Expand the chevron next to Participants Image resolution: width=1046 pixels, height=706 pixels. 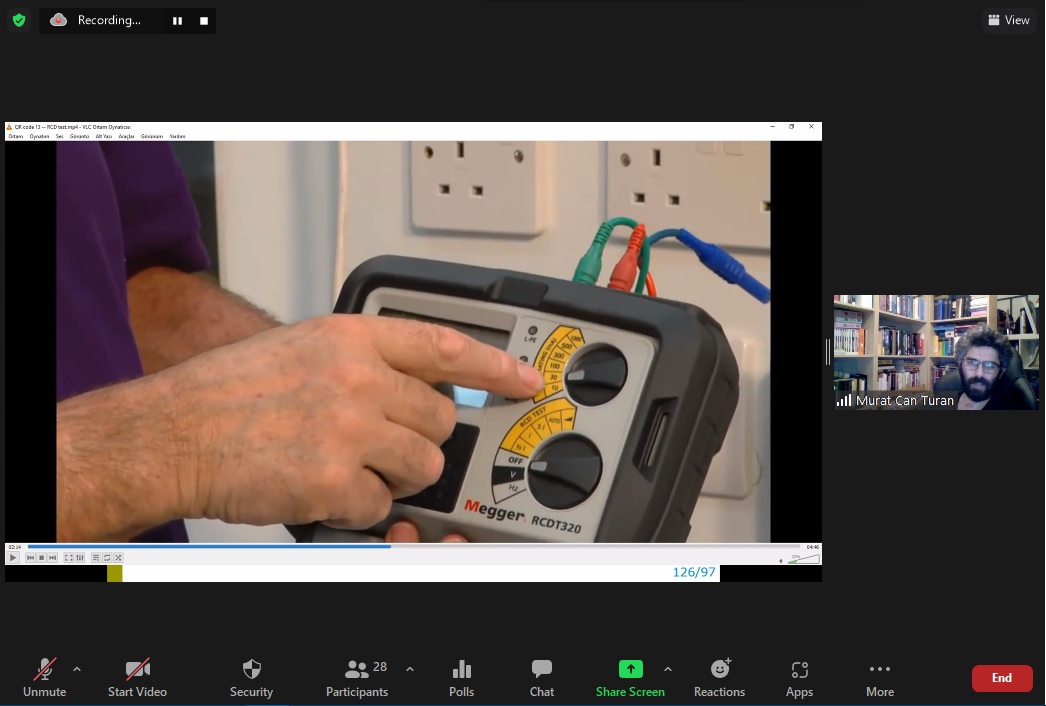point(410,669)
